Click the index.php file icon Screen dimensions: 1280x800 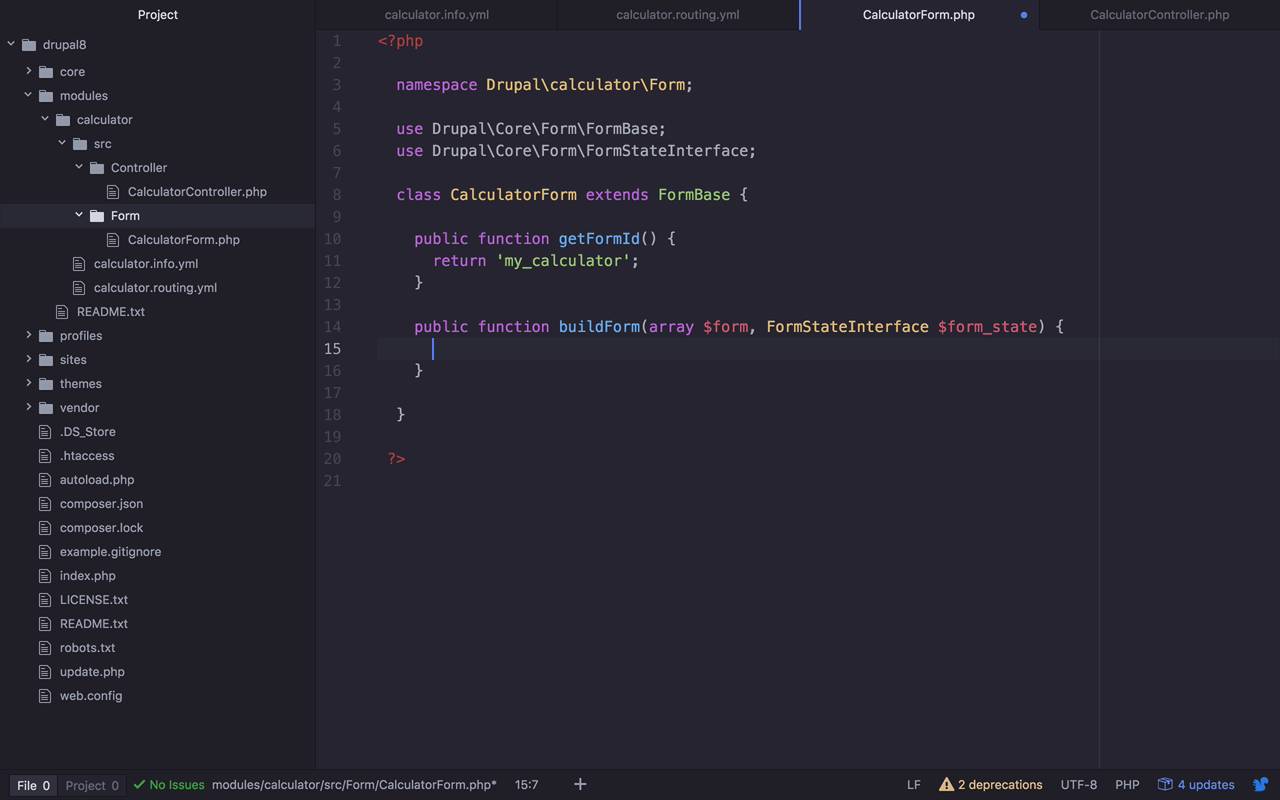click(44, 575)
